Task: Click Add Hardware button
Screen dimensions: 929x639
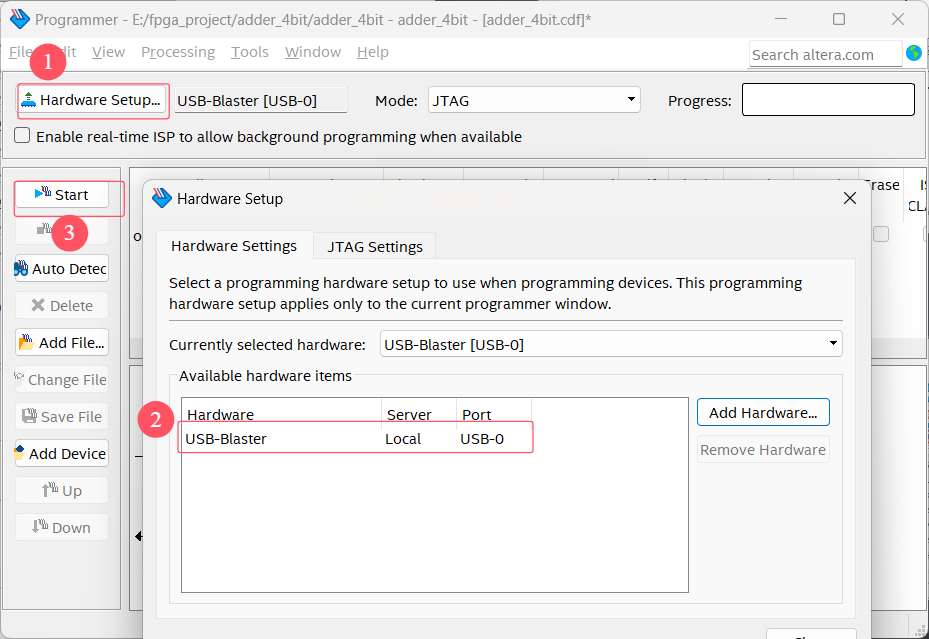Action: [763, 412]
